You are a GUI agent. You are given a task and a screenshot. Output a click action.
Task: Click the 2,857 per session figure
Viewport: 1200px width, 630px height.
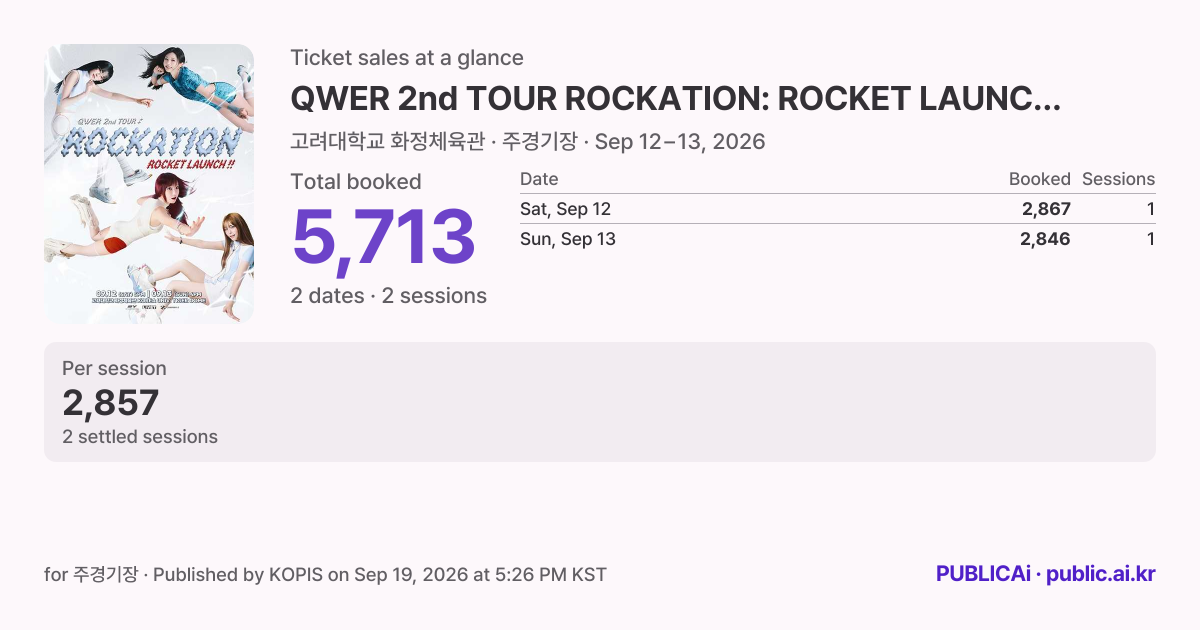coord(111,403)
